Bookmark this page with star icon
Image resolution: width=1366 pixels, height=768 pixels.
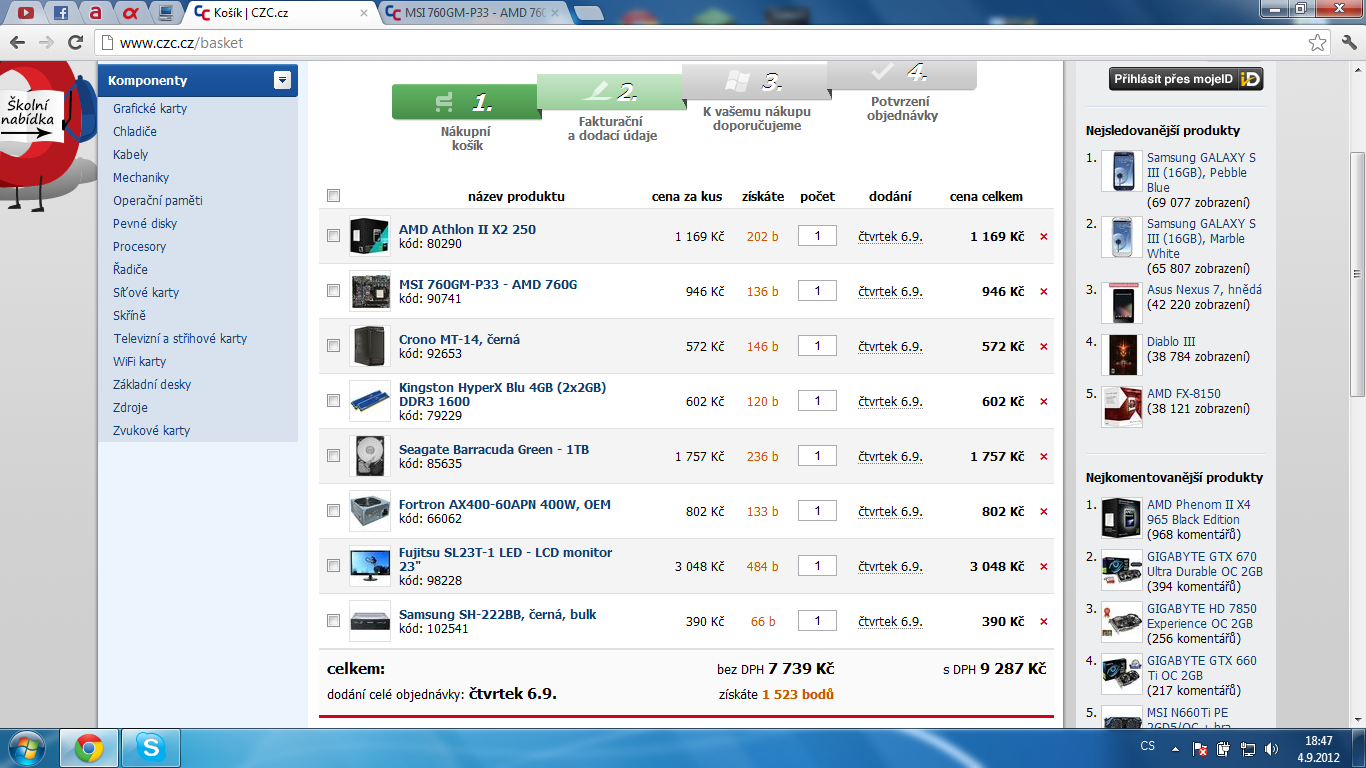pyautogui.click(x=1318, y=43)
